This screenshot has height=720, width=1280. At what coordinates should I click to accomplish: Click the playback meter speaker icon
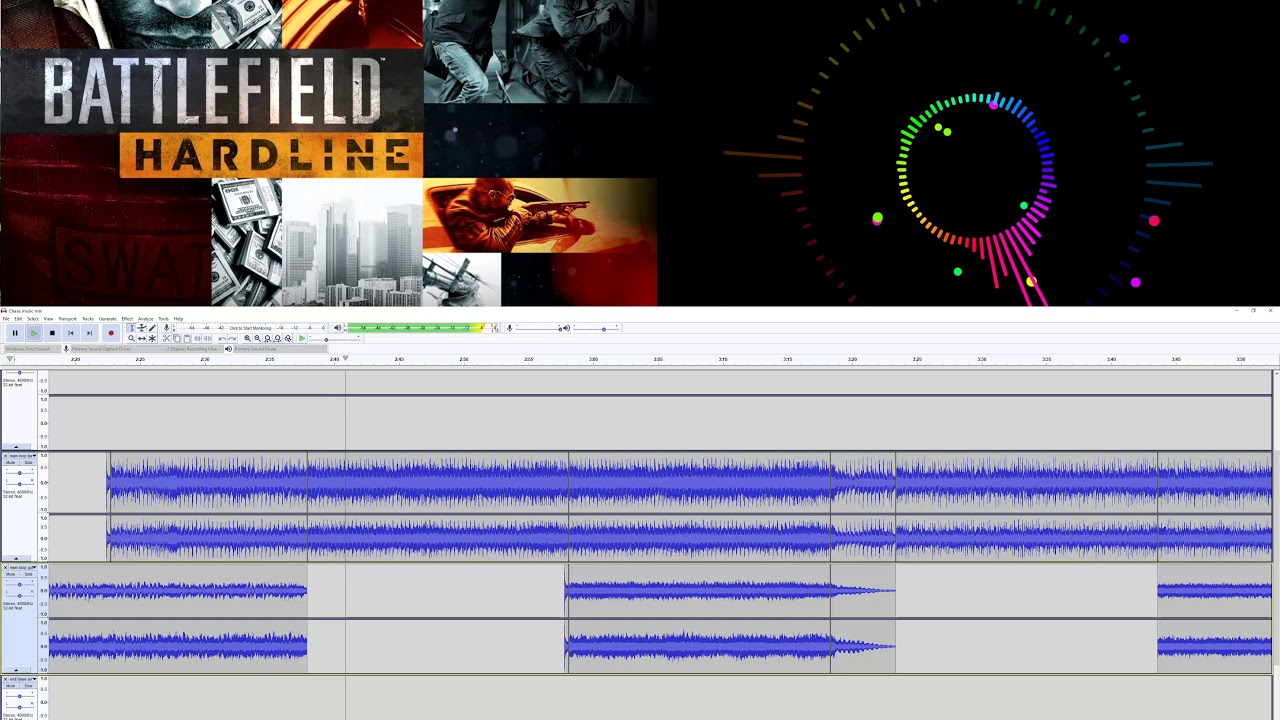tap(337, 328)
